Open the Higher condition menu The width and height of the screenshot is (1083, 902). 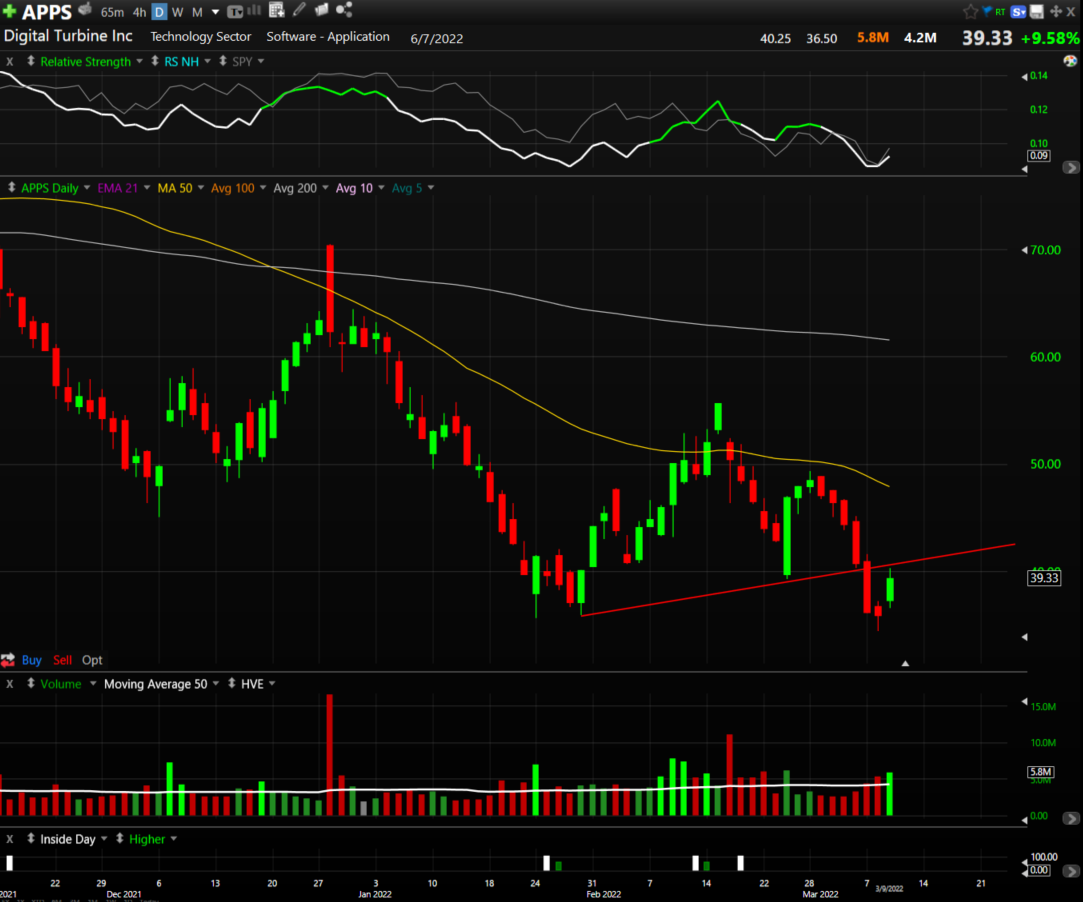(174, 839)
